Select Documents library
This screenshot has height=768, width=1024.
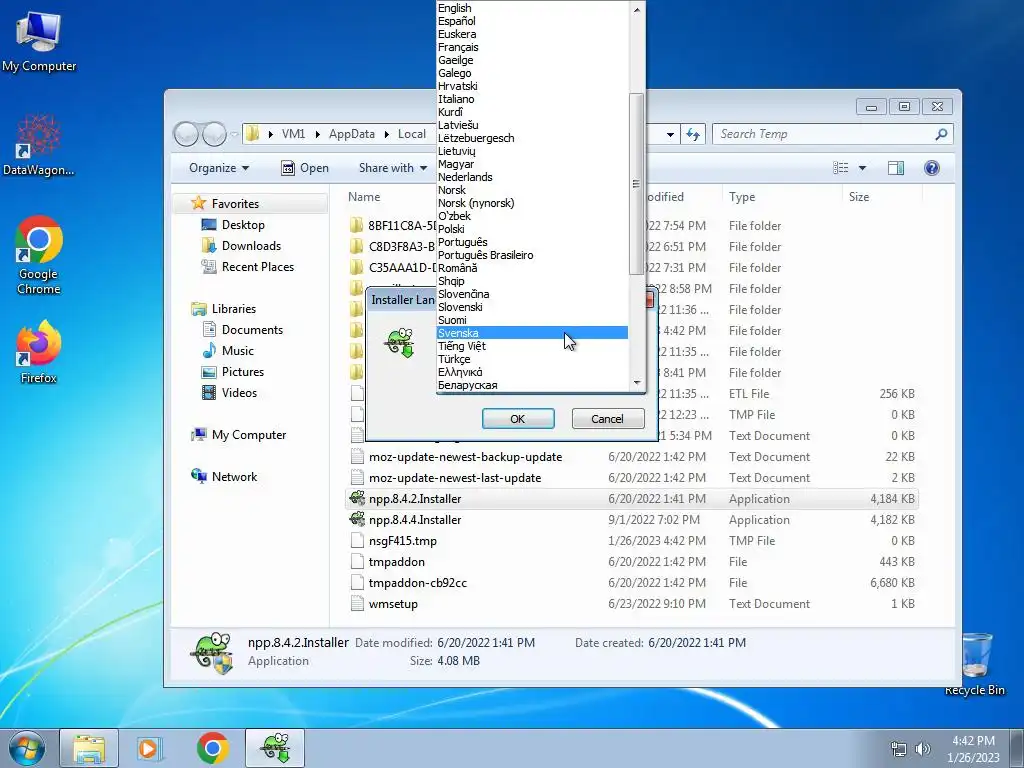[x=252, y=330]
